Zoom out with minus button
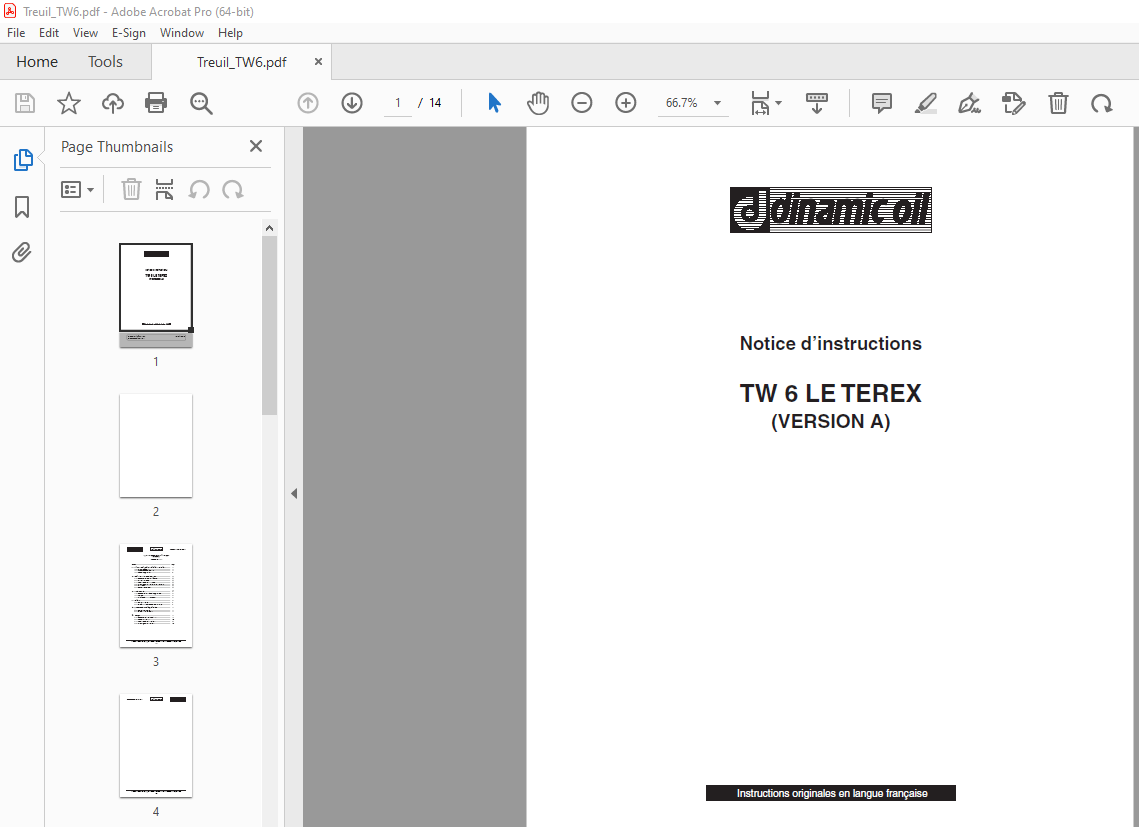1139x827 pixels. point(582,103)
